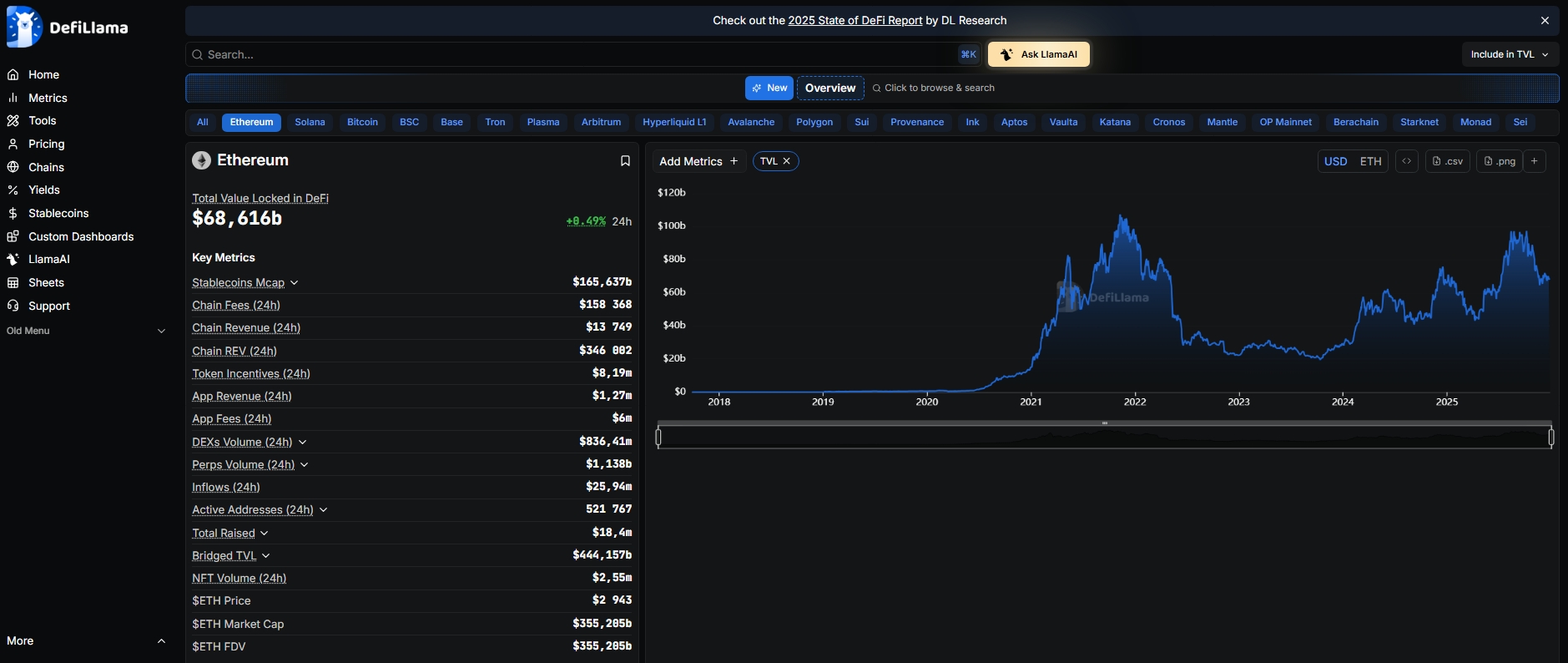Focus the main Search field
This screenshot has width=1568, height=663.
tap(582, 54)
